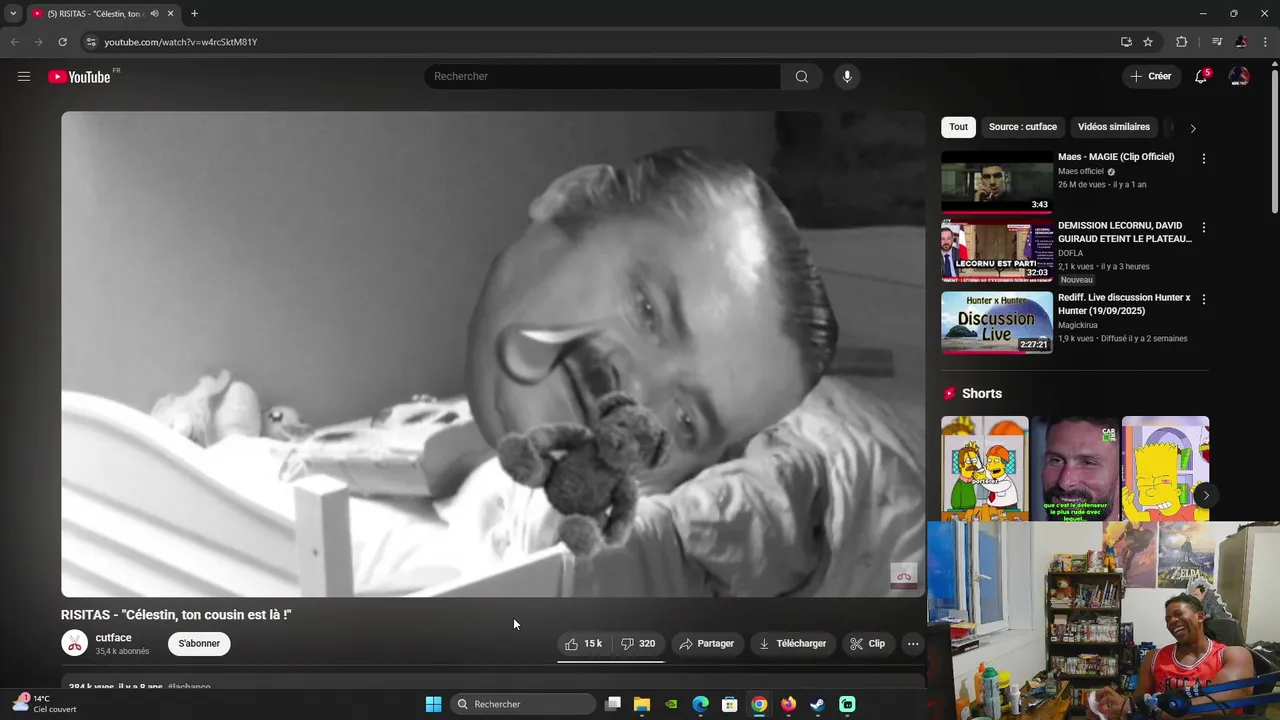This screenshot has width=1280, height=720.
Task: Open the Chrome profile avatar
Action: 1241,42
